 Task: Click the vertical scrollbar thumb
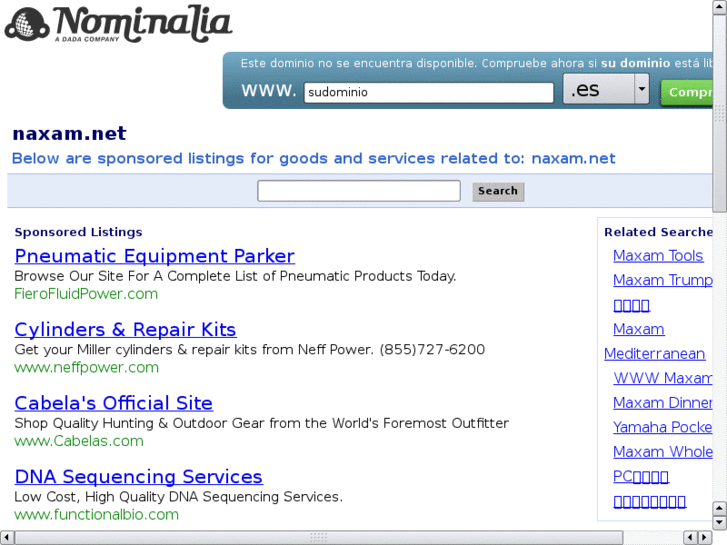[x=720, y=113]
